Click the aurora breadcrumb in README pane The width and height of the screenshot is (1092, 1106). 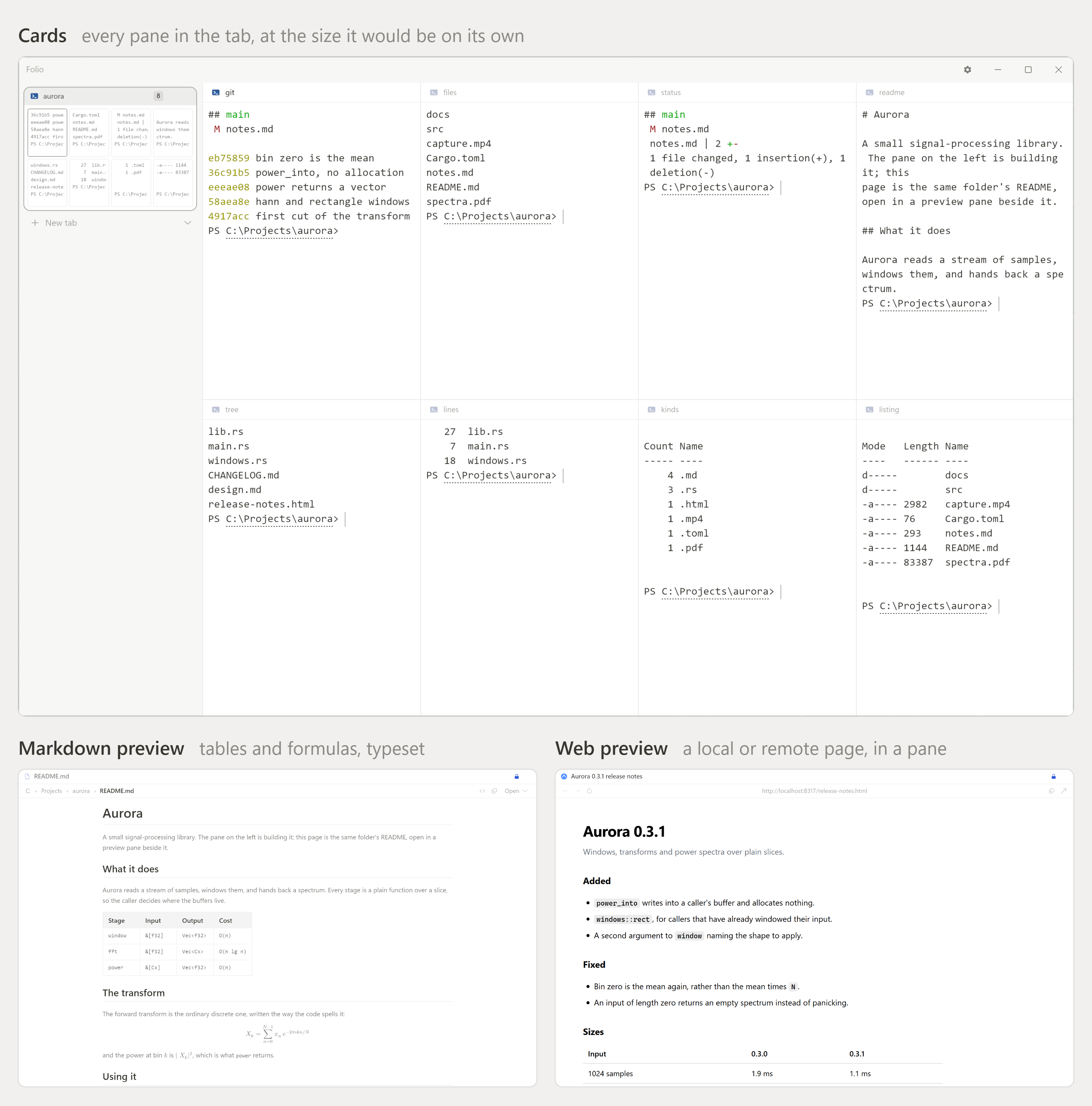coord(81,791)
